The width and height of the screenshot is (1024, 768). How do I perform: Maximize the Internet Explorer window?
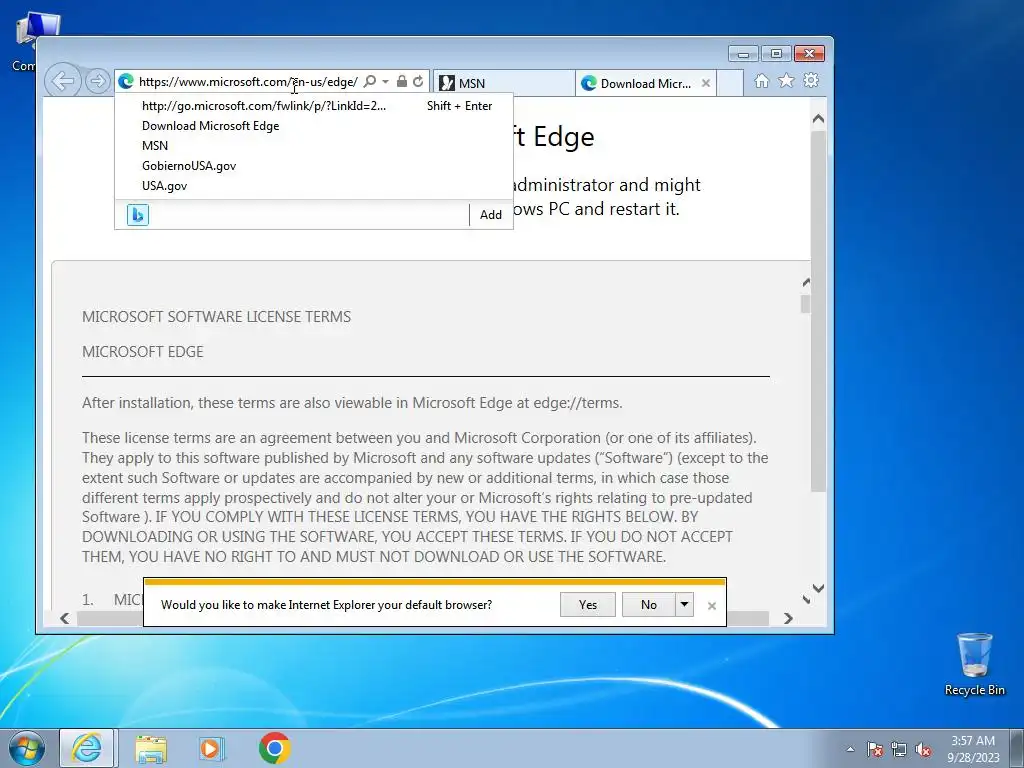point(776,54)
